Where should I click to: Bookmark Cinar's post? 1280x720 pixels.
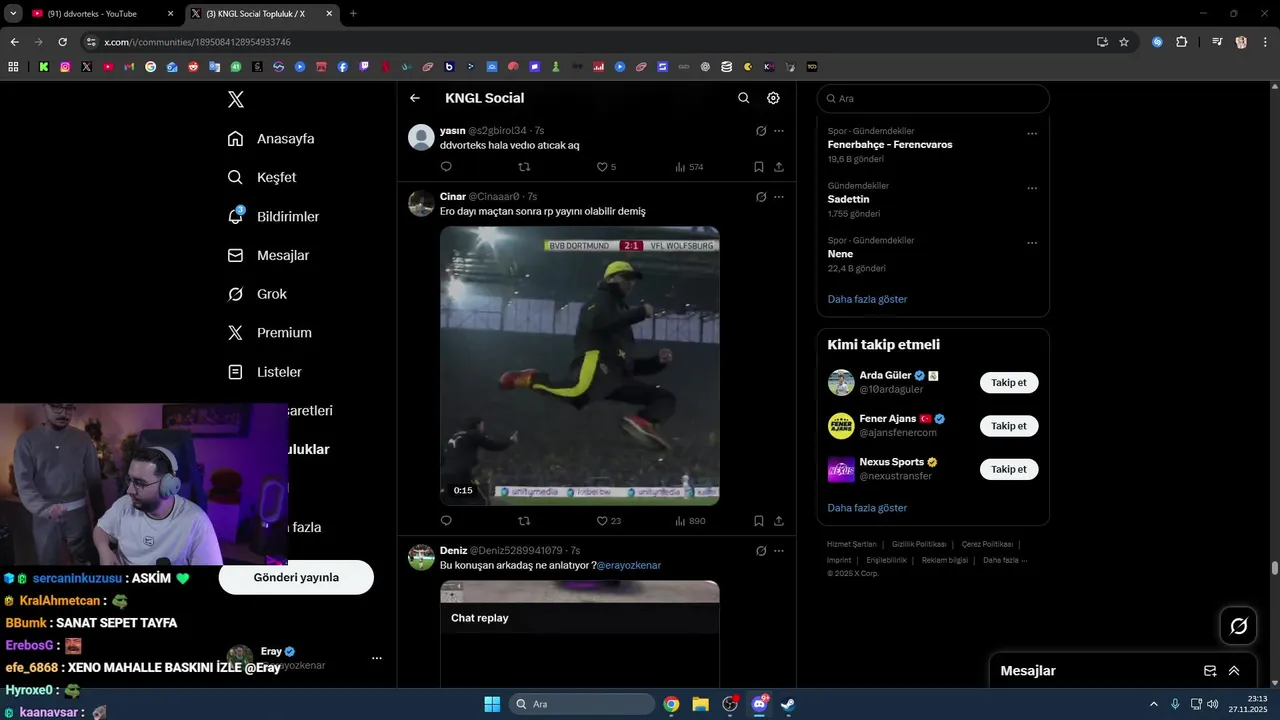pos(759,521)
